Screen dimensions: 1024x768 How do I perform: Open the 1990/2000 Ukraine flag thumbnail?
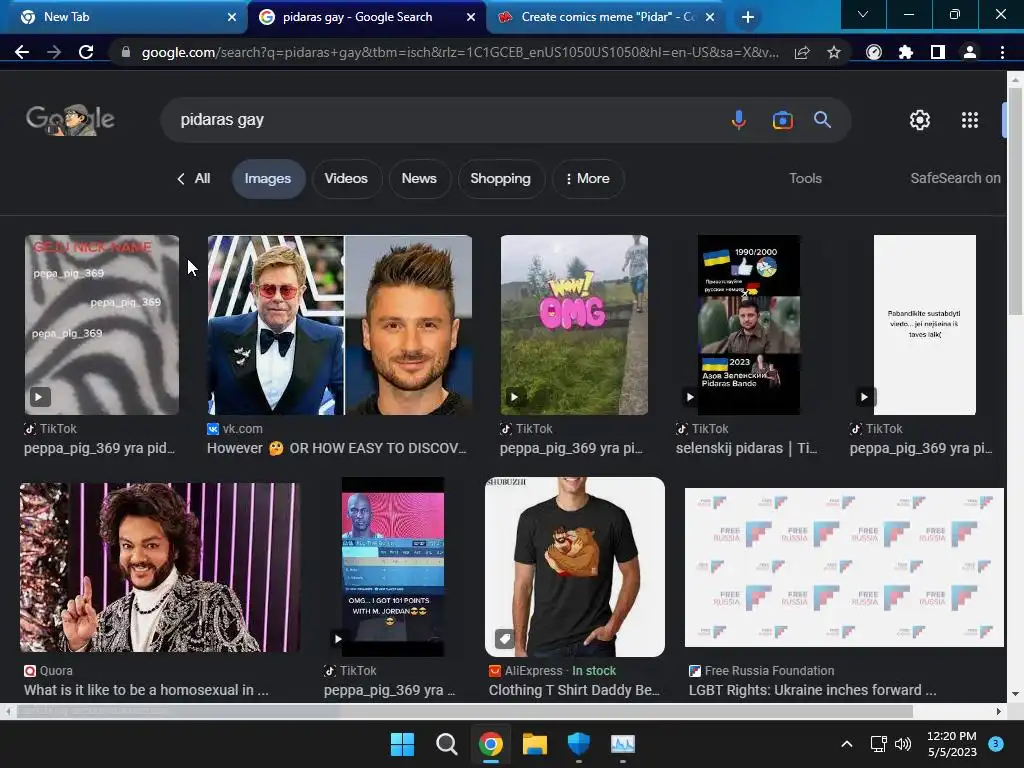coord(749,325)
